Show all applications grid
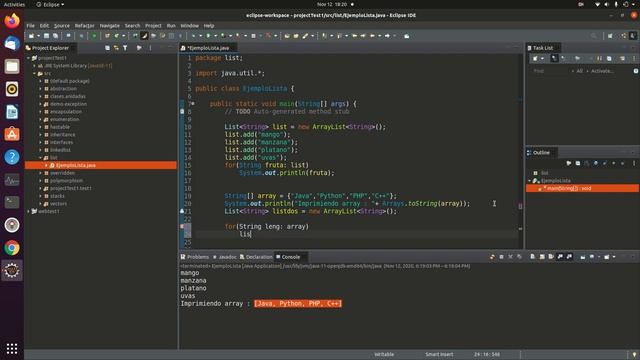Image resolution: width=640 pixels, height=360 pixels. pyautogui.click(x=12, y=348)
